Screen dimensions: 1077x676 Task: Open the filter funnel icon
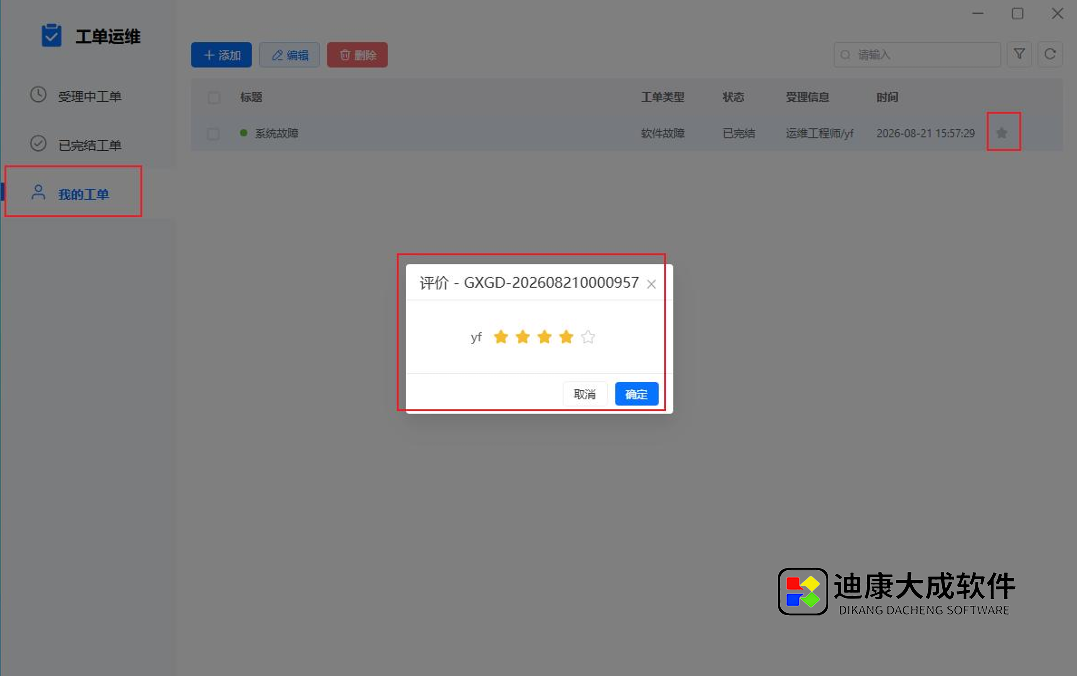tap(1019, 54)
